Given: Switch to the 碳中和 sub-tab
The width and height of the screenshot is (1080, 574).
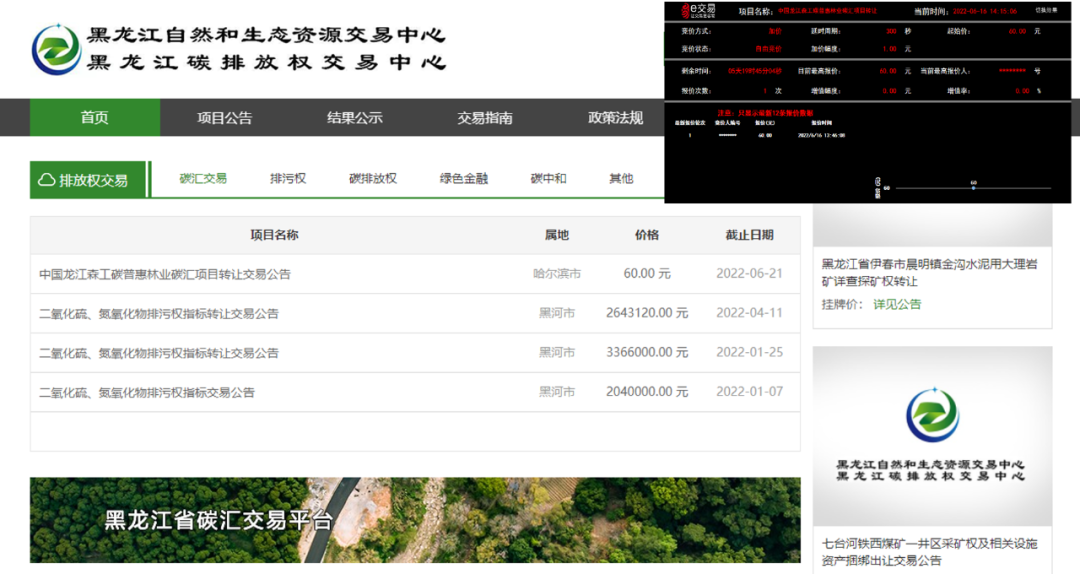Looking at the screenshot, I should [548, 178].
